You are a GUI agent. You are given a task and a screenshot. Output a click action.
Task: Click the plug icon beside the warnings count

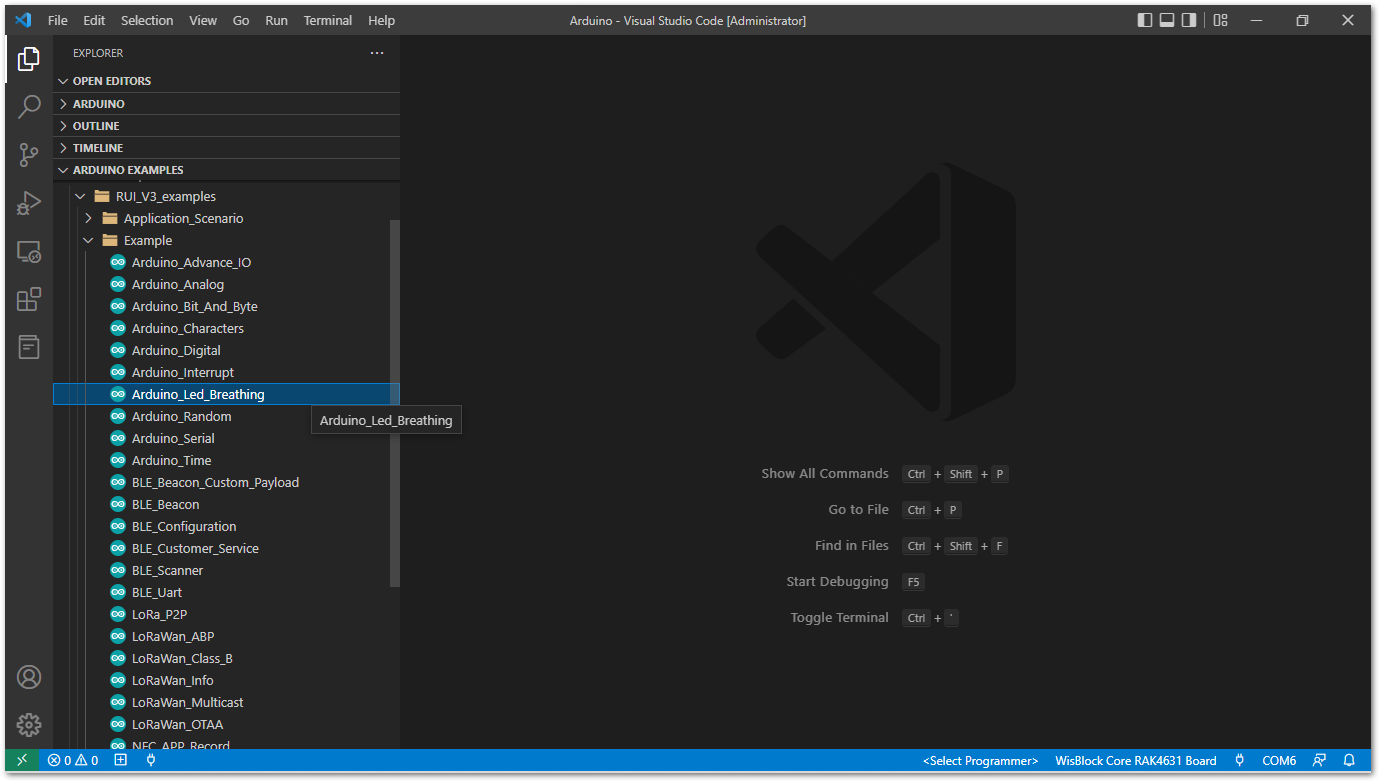click(151, 760)
